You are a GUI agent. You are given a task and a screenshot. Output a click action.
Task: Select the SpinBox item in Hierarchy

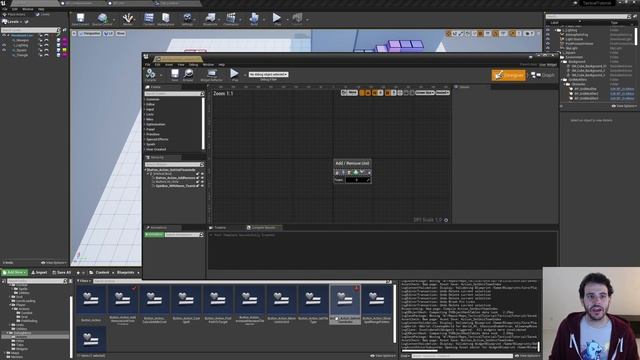pos(176,186)
